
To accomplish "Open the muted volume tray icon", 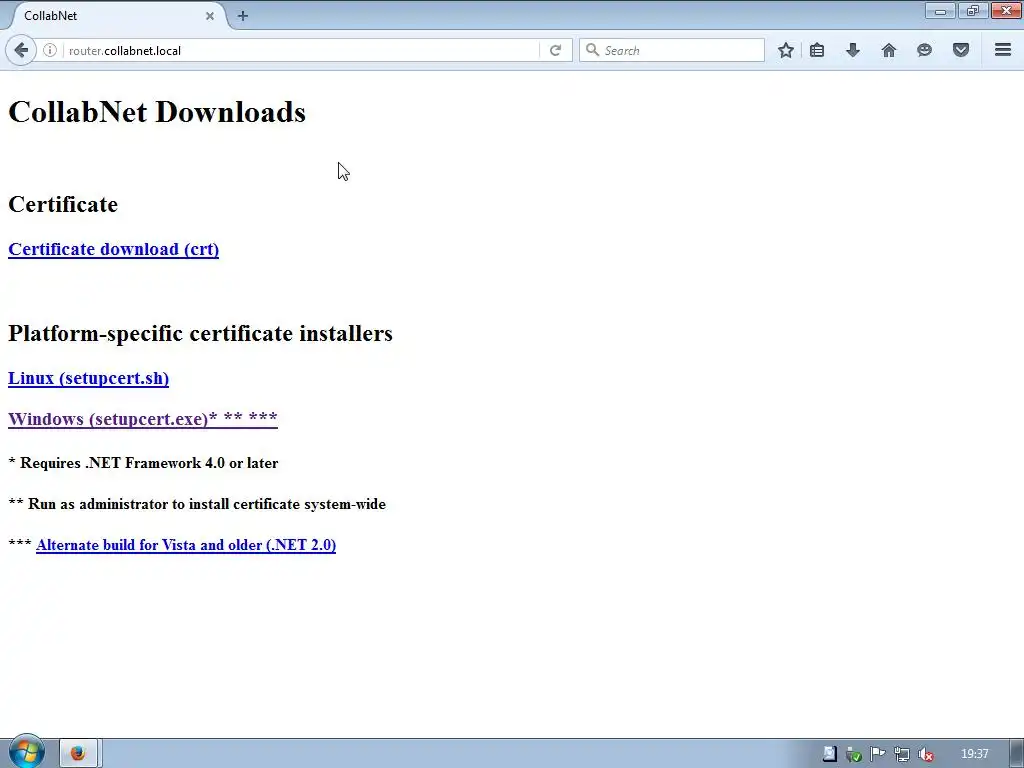I will point(925,754).
